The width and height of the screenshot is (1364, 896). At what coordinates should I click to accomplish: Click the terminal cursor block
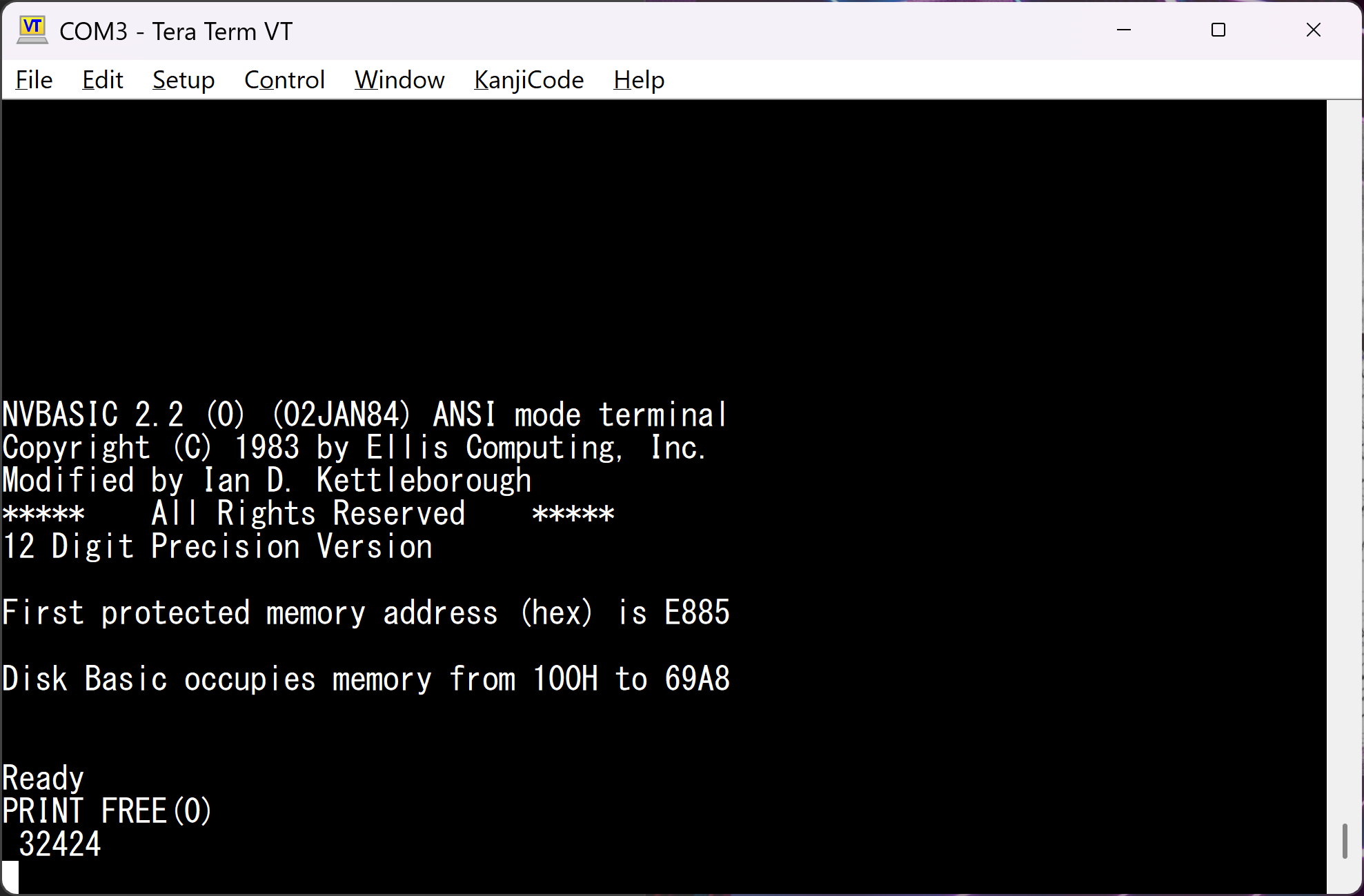coord(10,877)
